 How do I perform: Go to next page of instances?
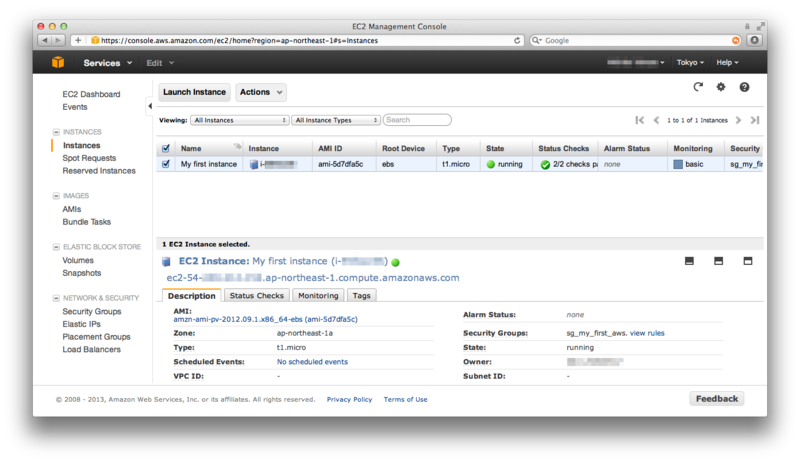click(x=738, y=120)
